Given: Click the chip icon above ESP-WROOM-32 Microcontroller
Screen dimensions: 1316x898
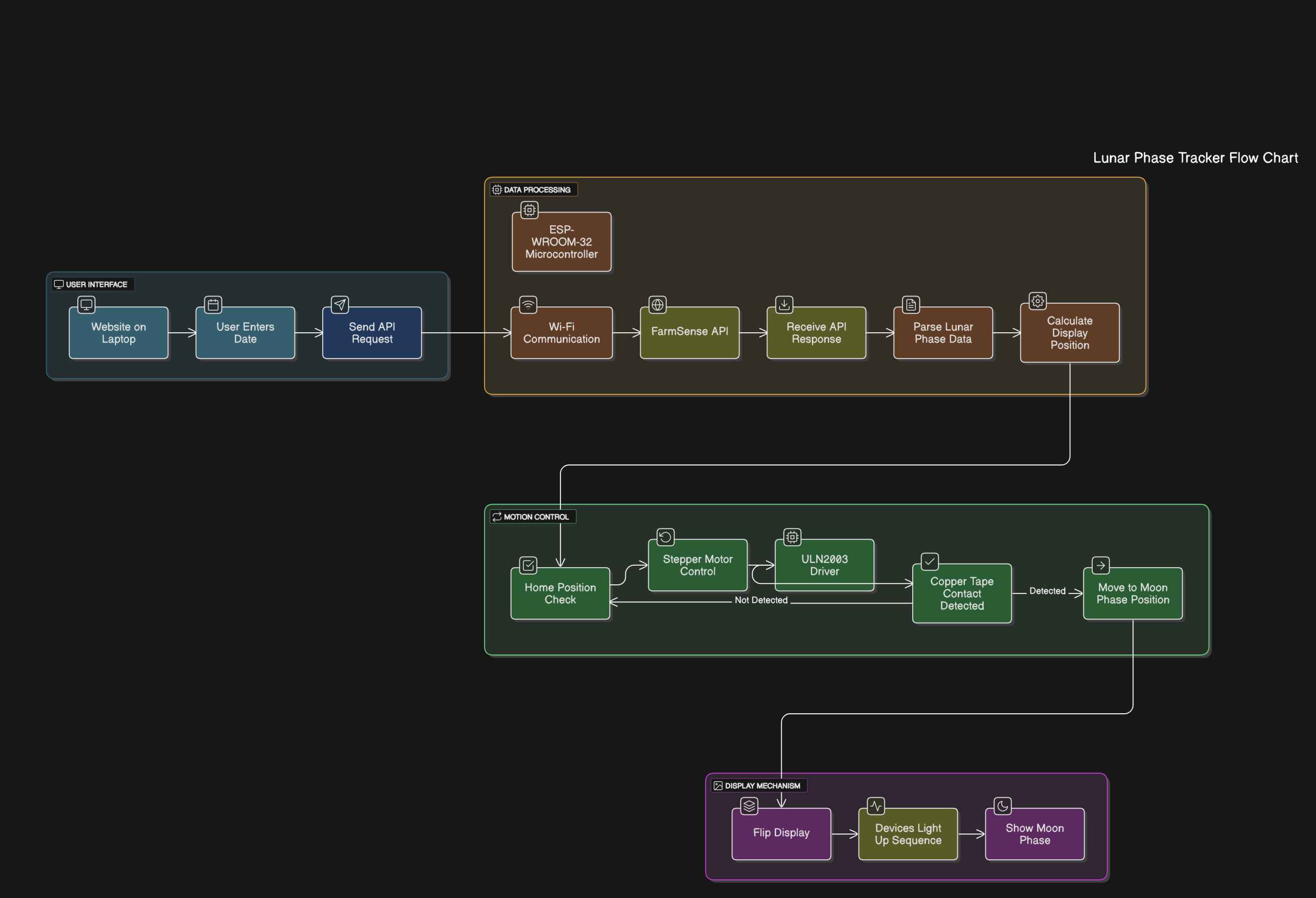Looking at the screenshot, I should pos(529,210).
